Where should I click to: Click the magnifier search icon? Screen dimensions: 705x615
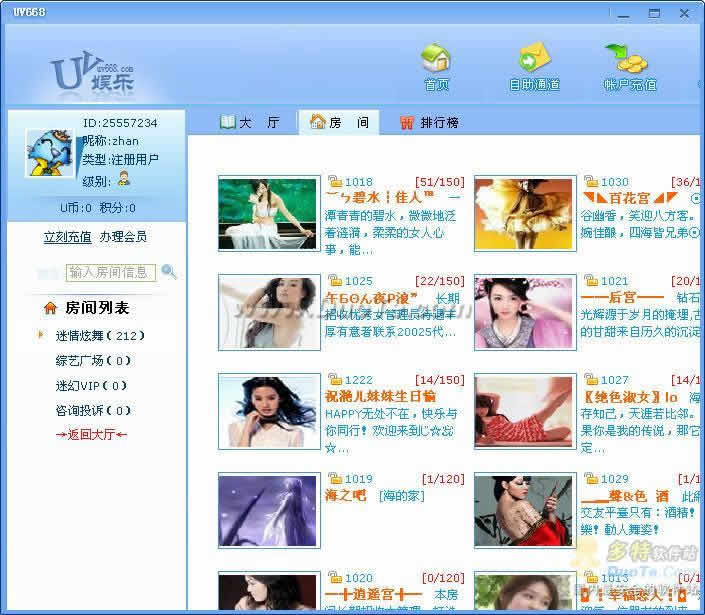(x=169, y=272)
